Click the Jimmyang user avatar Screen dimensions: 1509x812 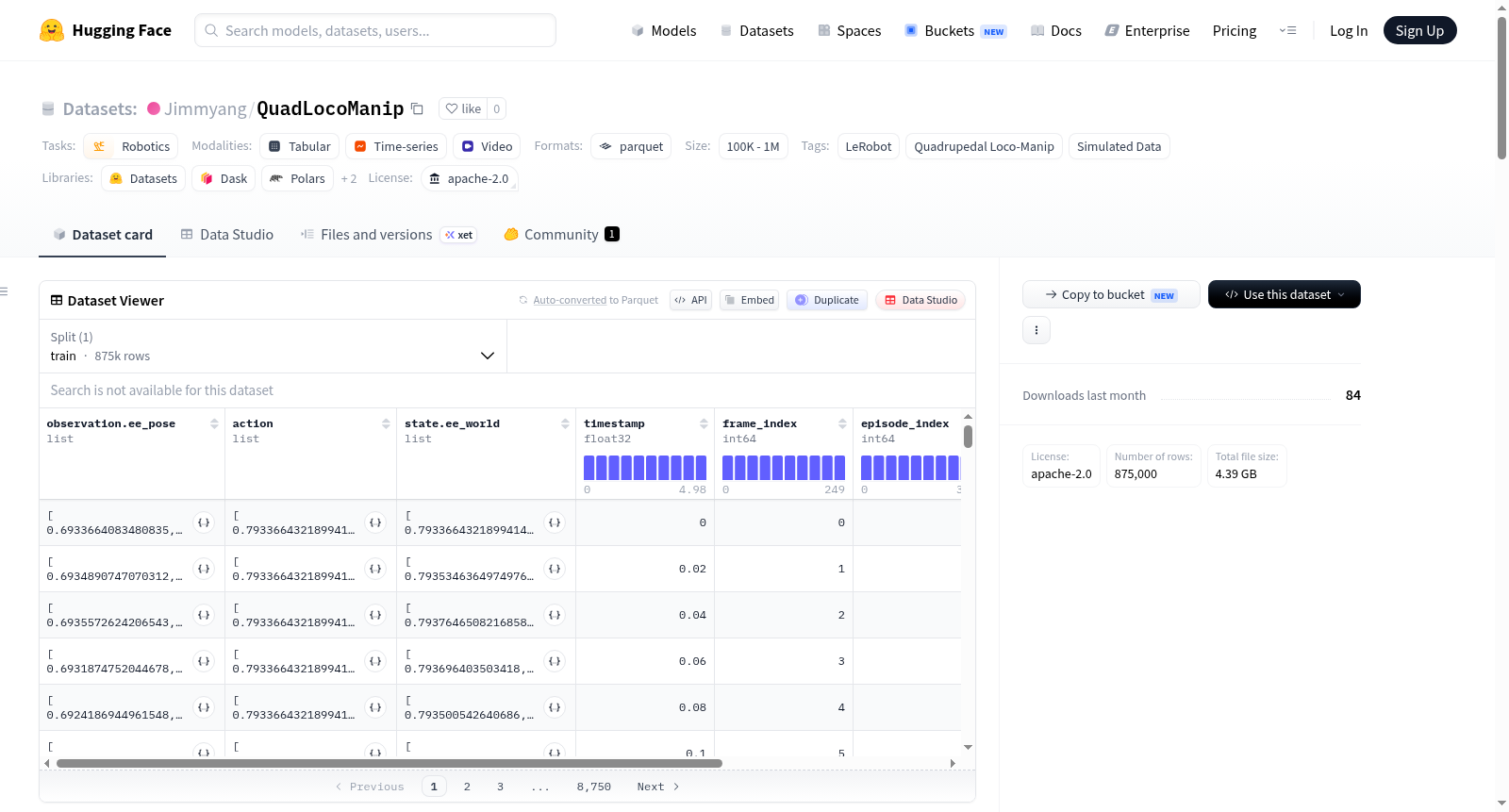[154, 108]
